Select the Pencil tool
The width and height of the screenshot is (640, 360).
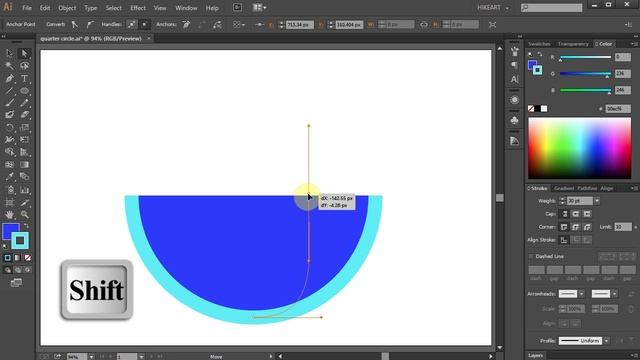24,103
